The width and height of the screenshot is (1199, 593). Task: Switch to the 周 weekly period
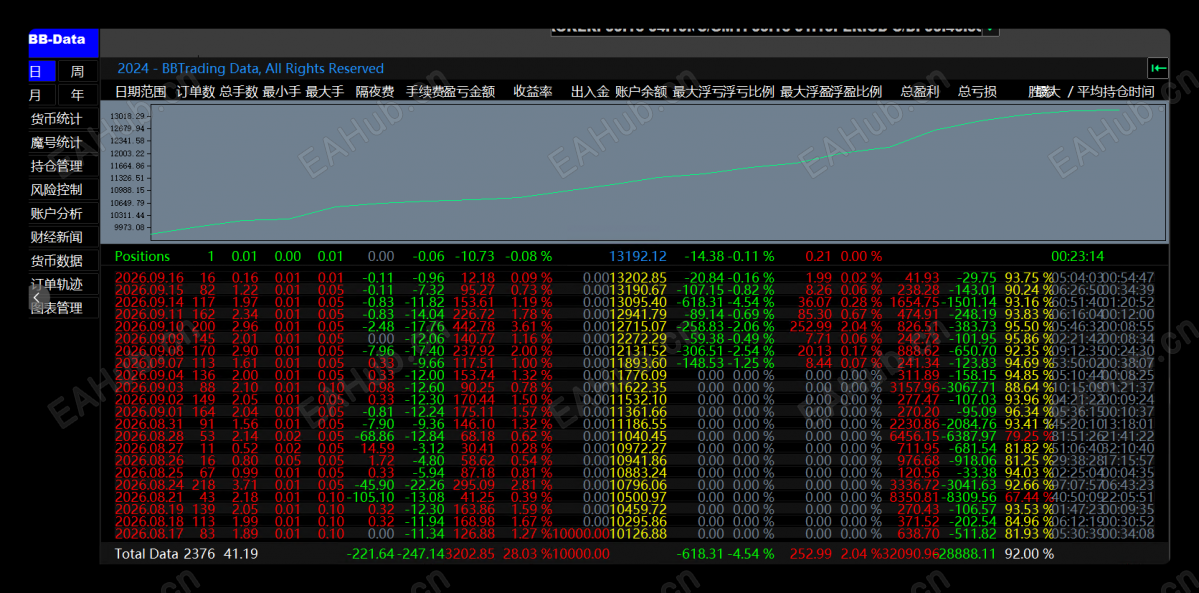78,71
